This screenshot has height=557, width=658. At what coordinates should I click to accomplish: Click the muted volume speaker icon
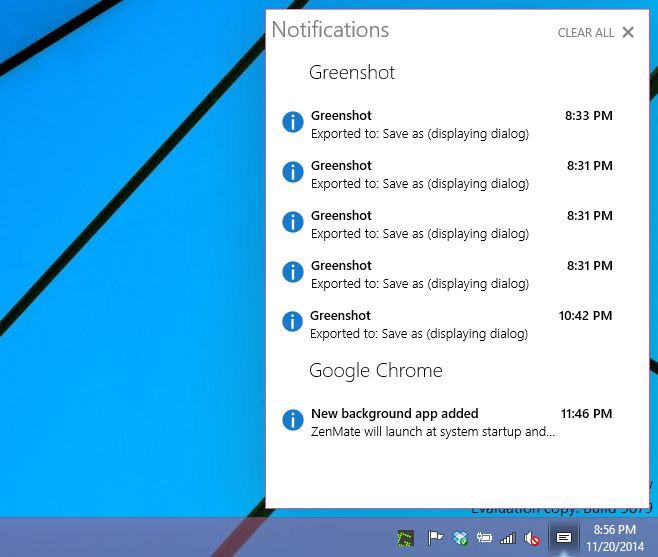pyautogui.click(x=532, y=538)
